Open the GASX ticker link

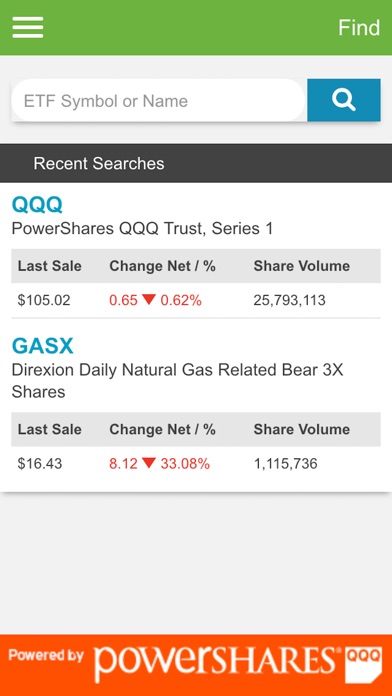42,346
